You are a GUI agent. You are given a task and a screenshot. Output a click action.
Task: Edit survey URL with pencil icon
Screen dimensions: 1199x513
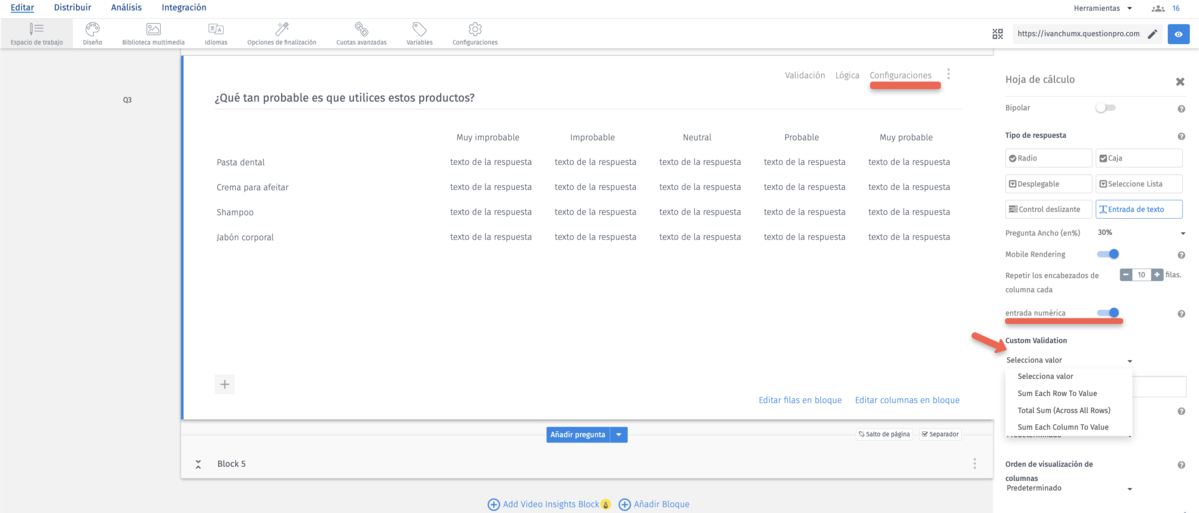pos(1152,34)
